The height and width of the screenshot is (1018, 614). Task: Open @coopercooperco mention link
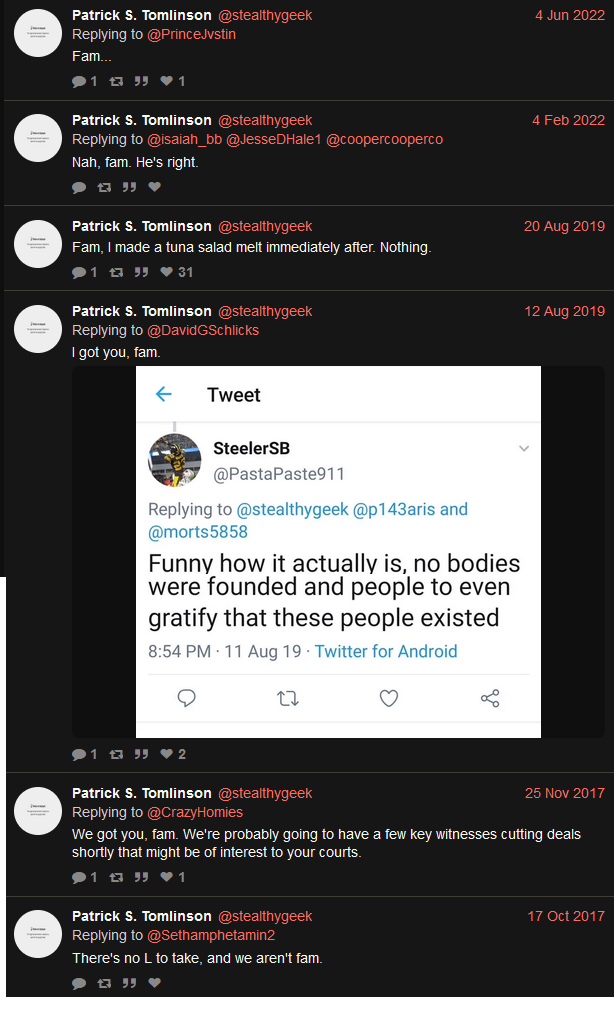384,140
